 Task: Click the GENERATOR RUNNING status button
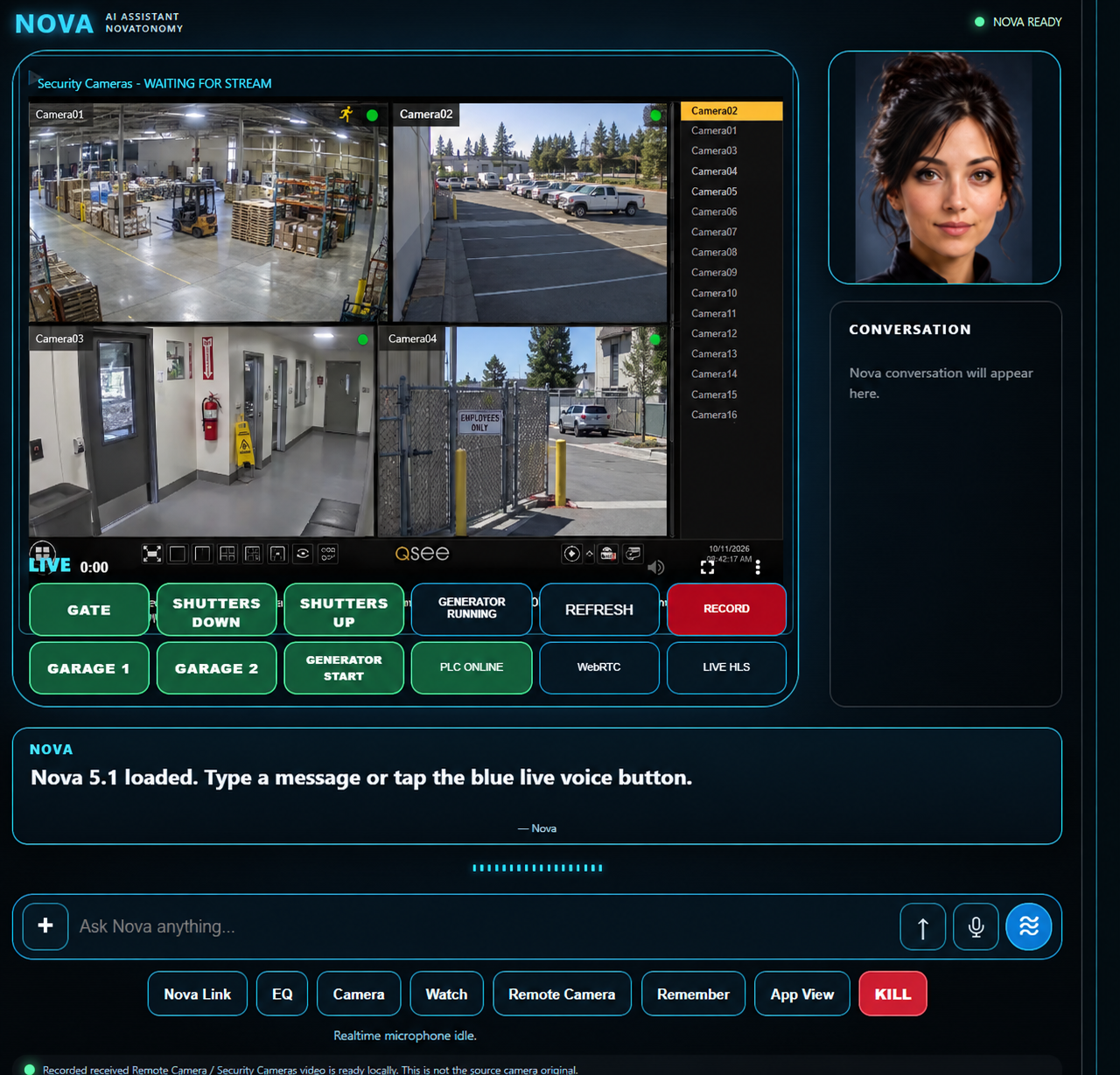pyautogui.click(x=472, y=609)
